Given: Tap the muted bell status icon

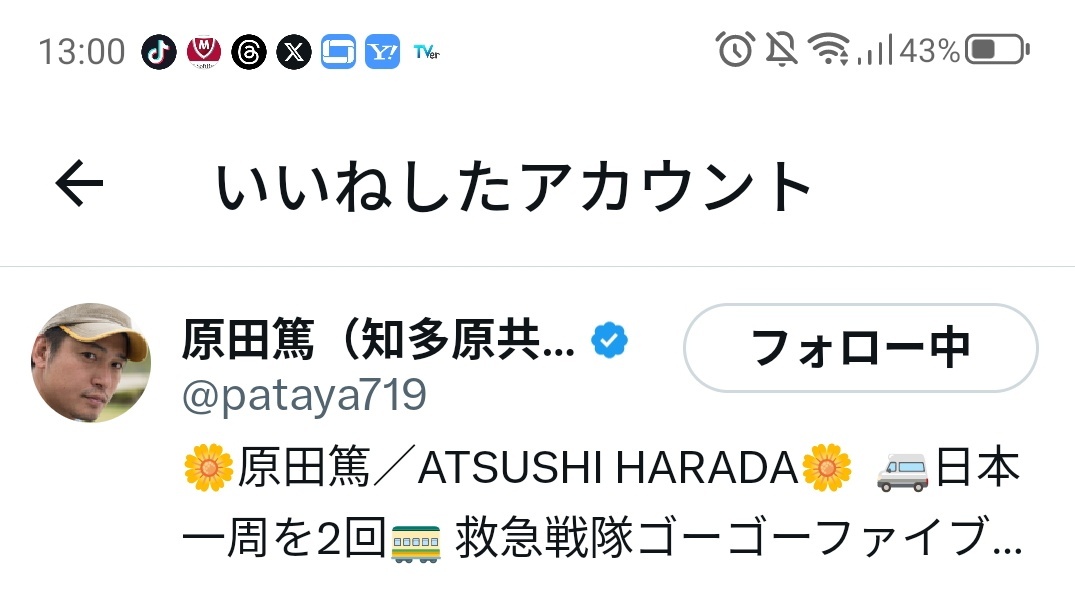Looking at the screenshot, I should click(782, 49).
